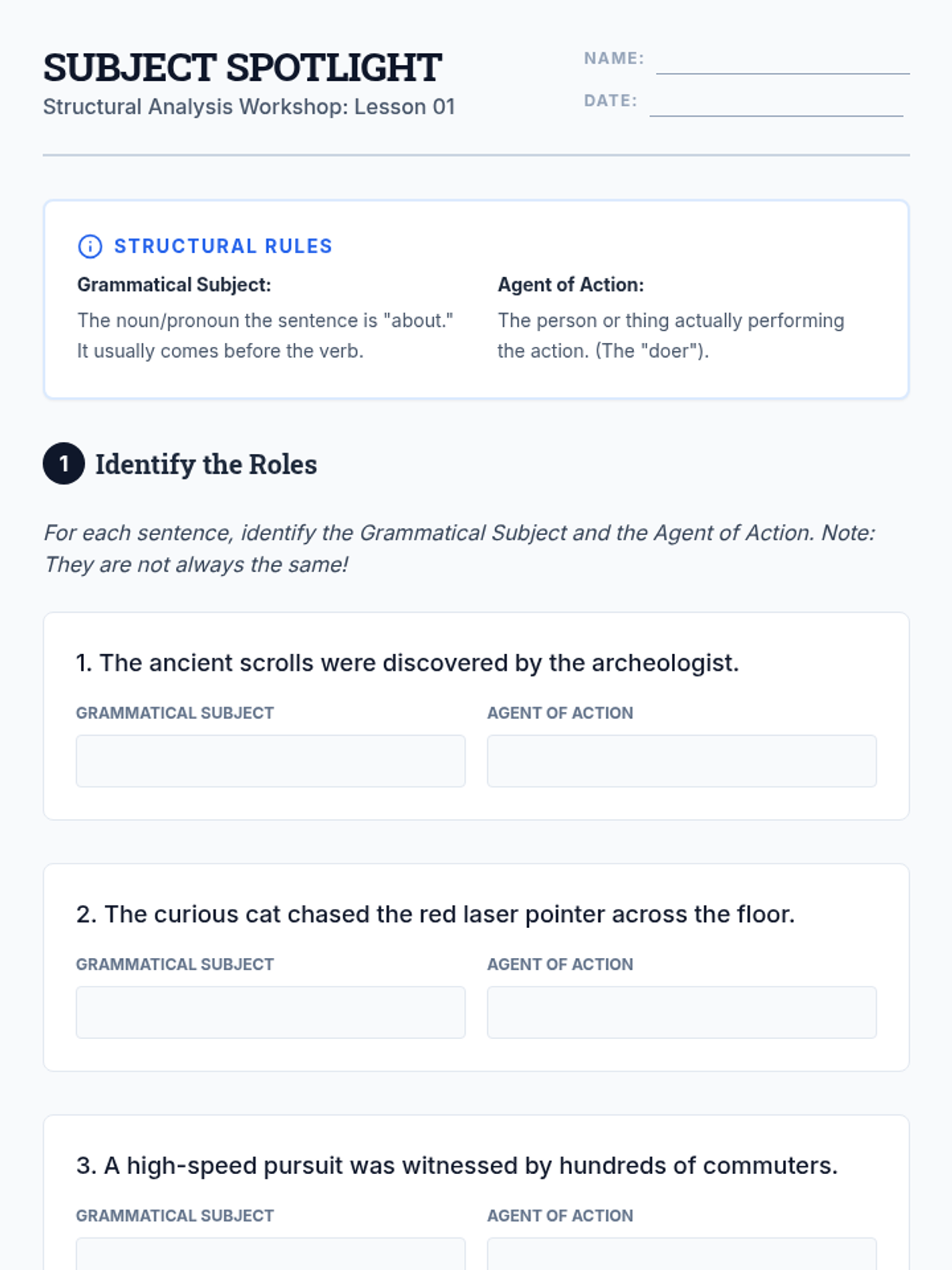Click the info icon beside Structural Rules
Image resolution: width=952 pixels, height=1270 pixels.
(x=90, y=246)
